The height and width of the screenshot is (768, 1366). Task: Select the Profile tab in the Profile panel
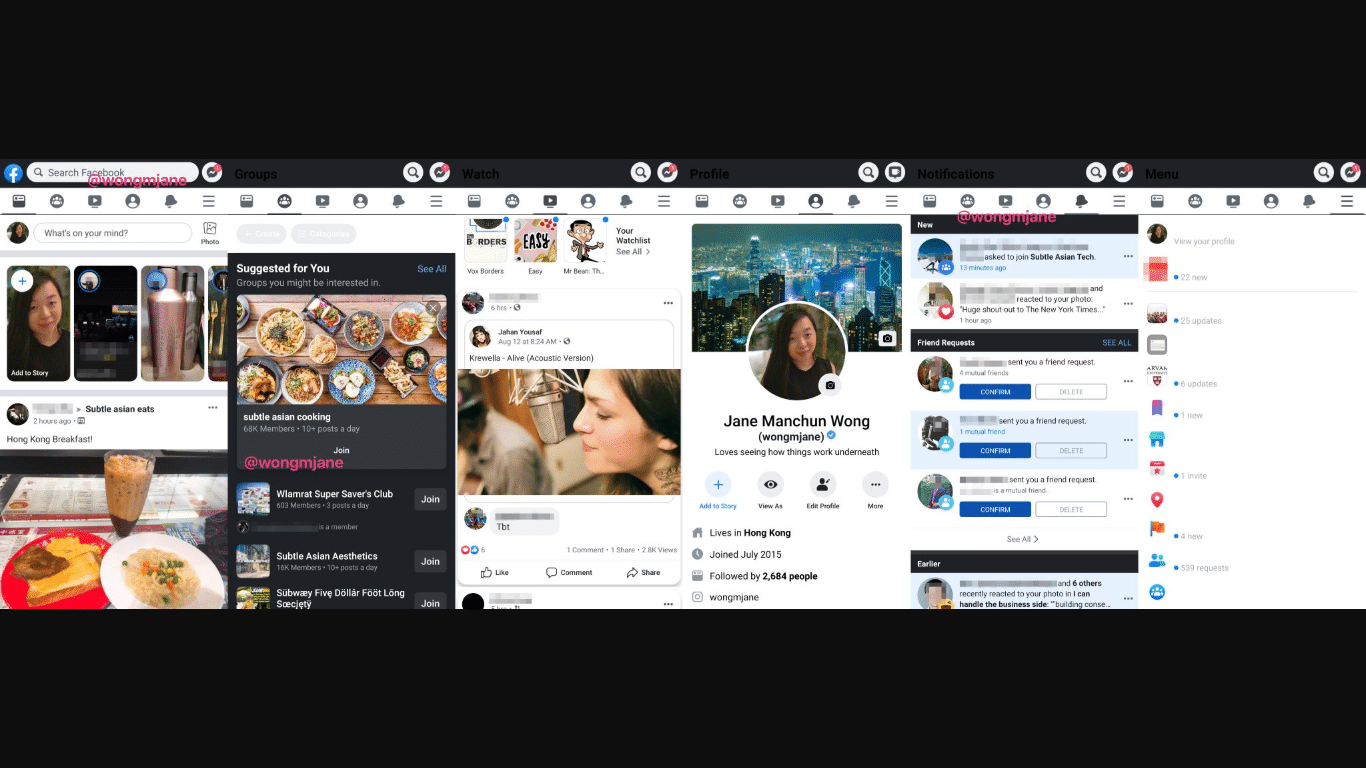pos(815,201)
